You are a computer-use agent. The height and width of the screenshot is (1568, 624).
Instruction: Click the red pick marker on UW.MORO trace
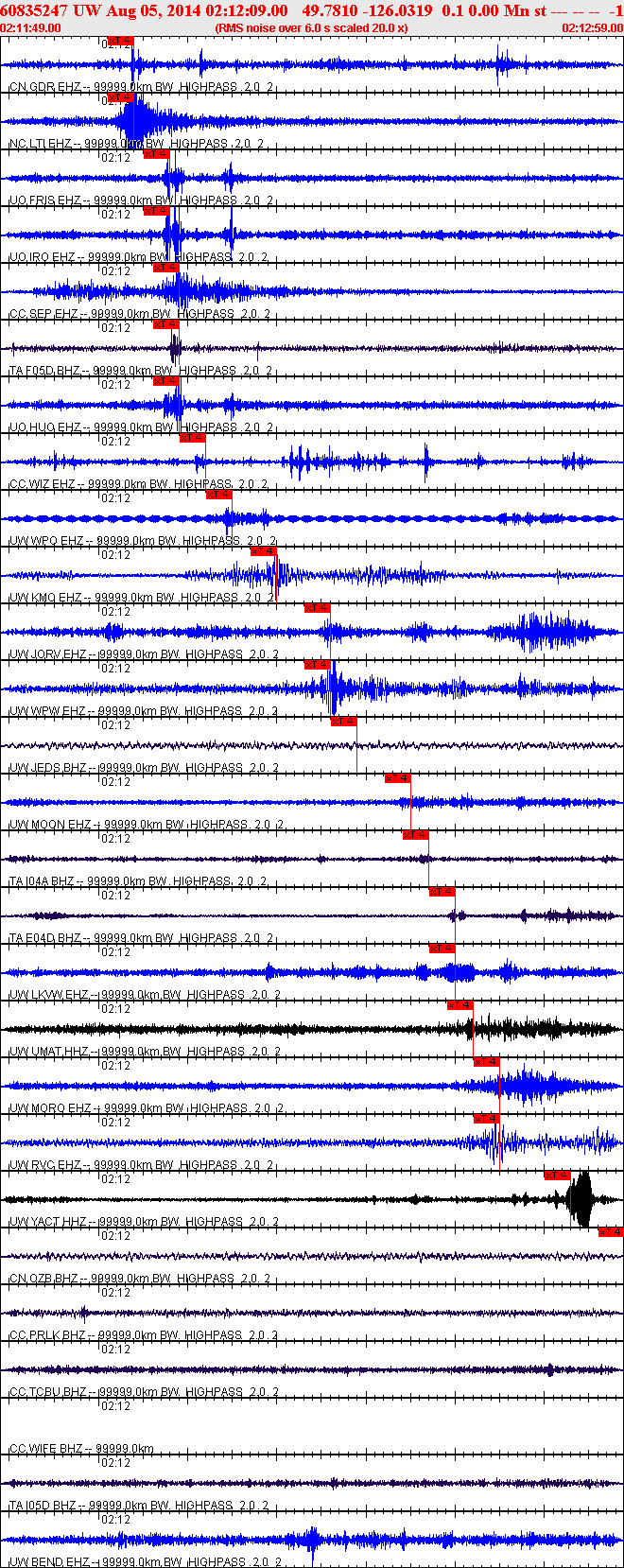[486, 1062]
